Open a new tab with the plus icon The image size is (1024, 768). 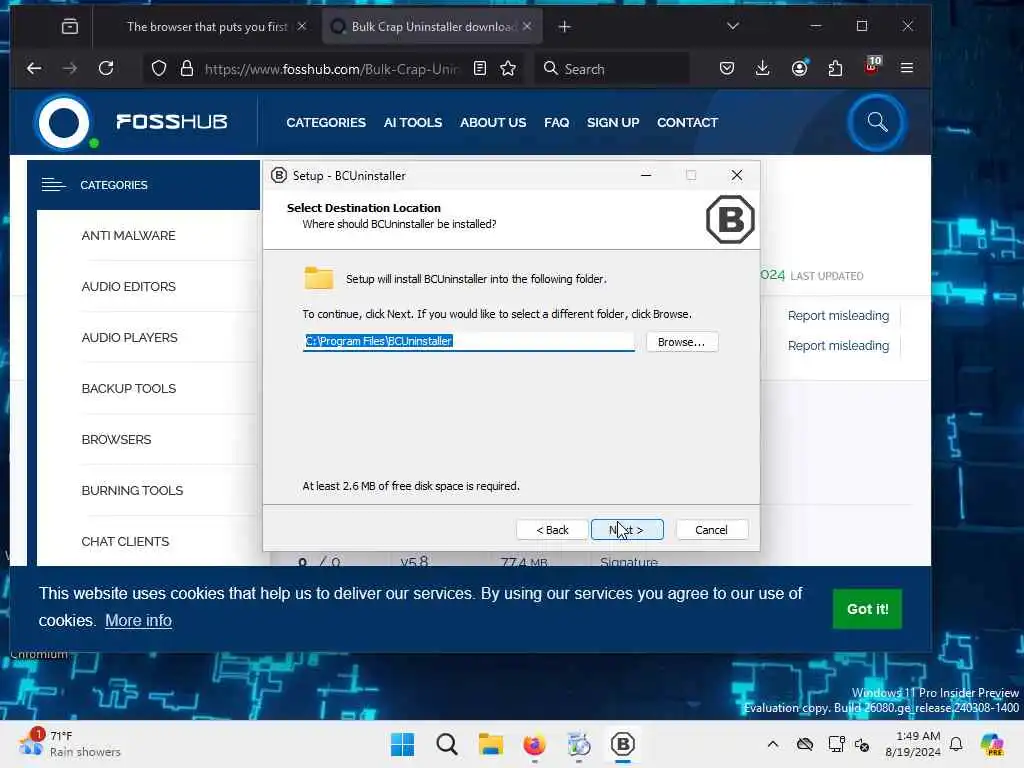(x=565, y=27)
